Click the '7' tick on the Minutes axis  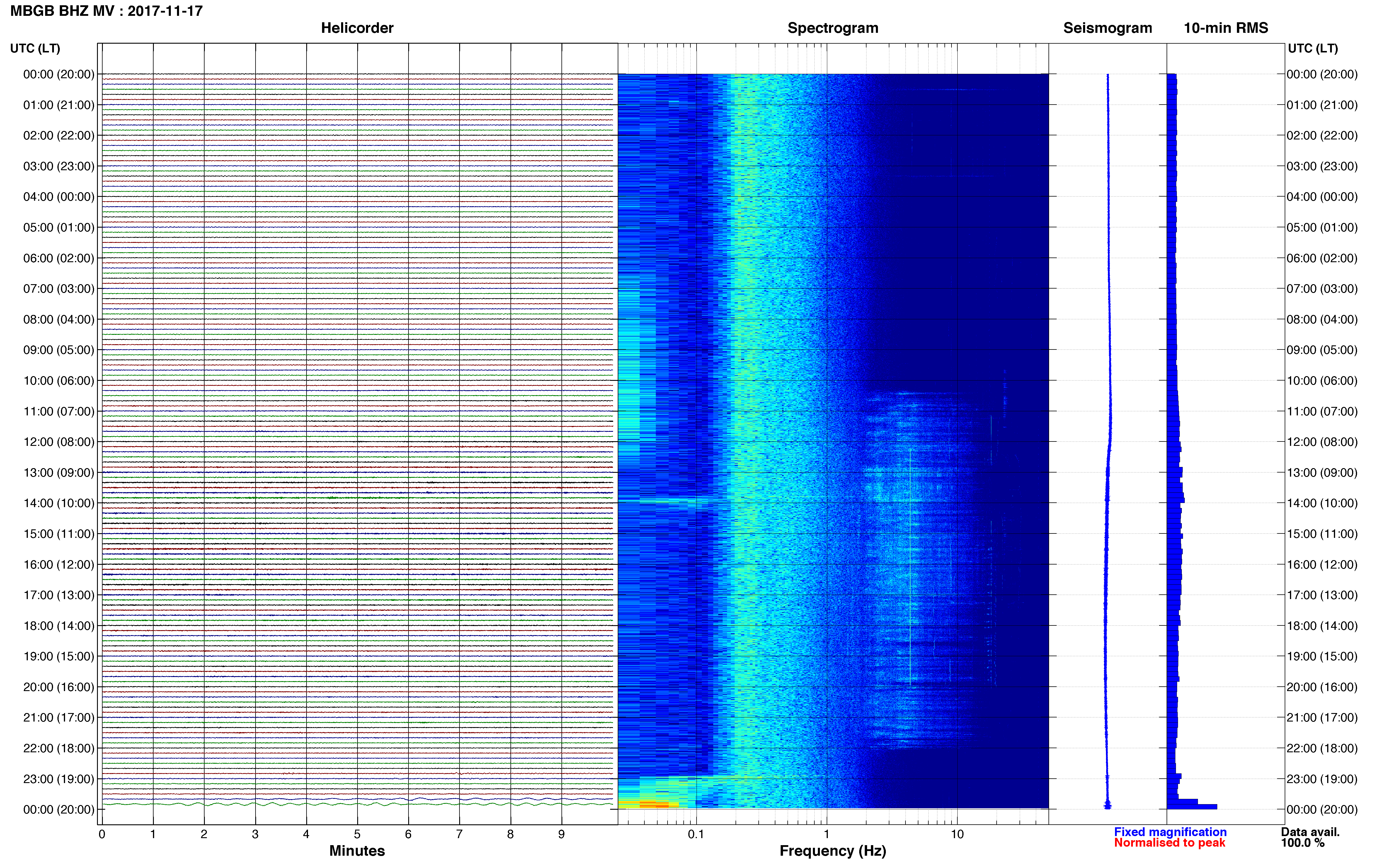pyautogui.click(x=459, y=834)
